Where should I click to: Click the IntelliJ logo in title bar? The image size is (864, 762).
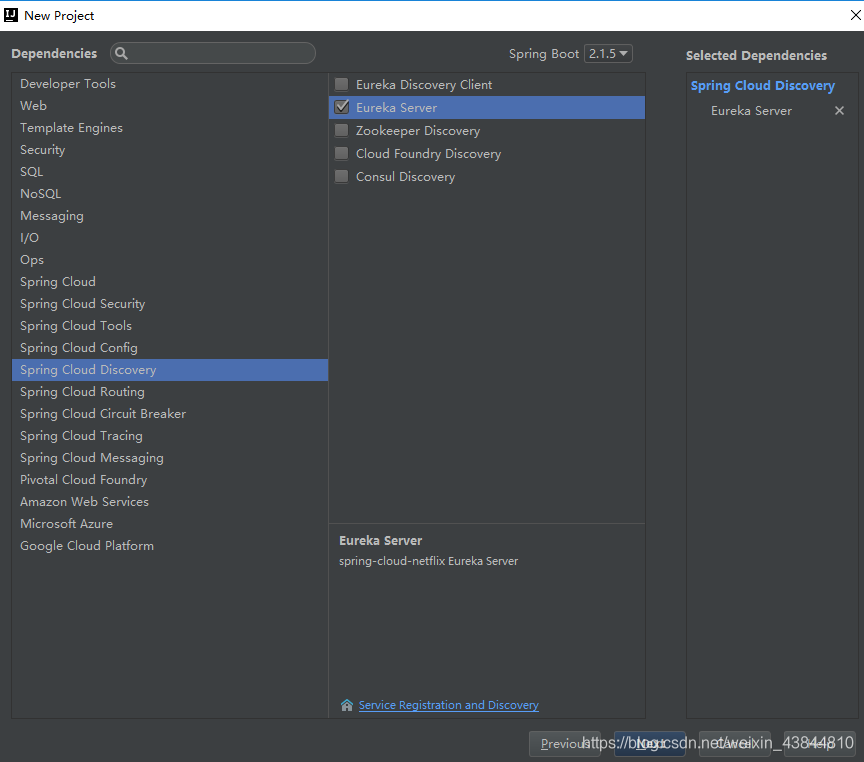[x=11, y=15]
